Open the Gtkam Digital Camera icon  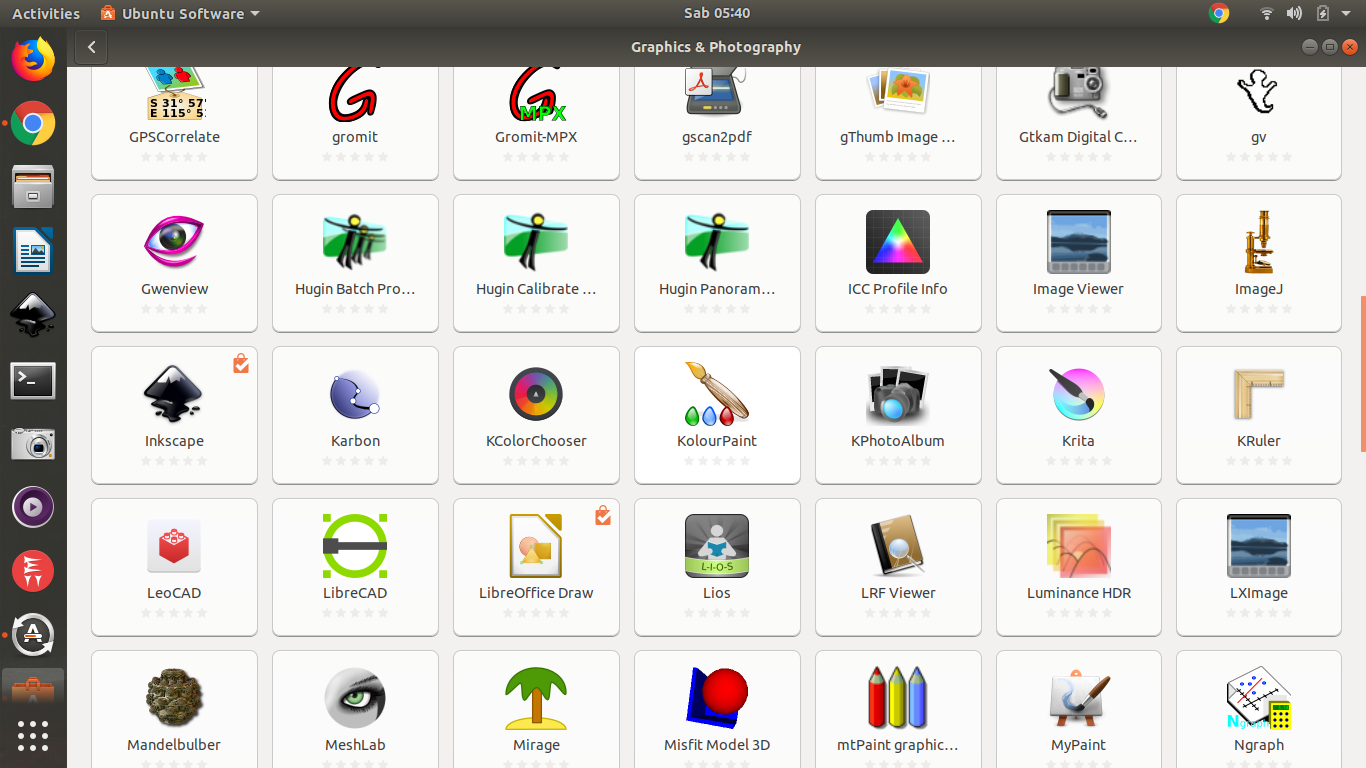(x=1078, y=92)
